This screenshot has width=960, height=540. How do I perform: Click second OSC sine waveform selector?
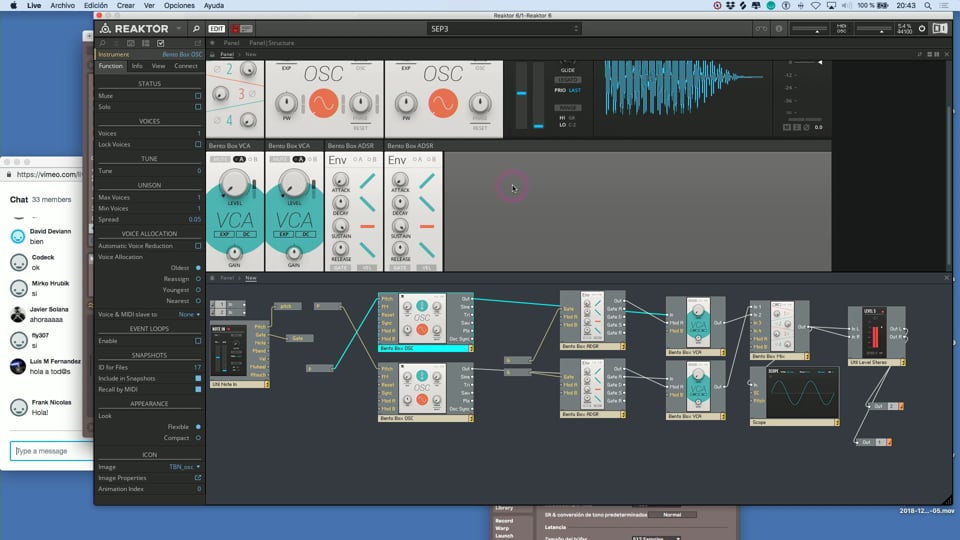coord(443,103)
